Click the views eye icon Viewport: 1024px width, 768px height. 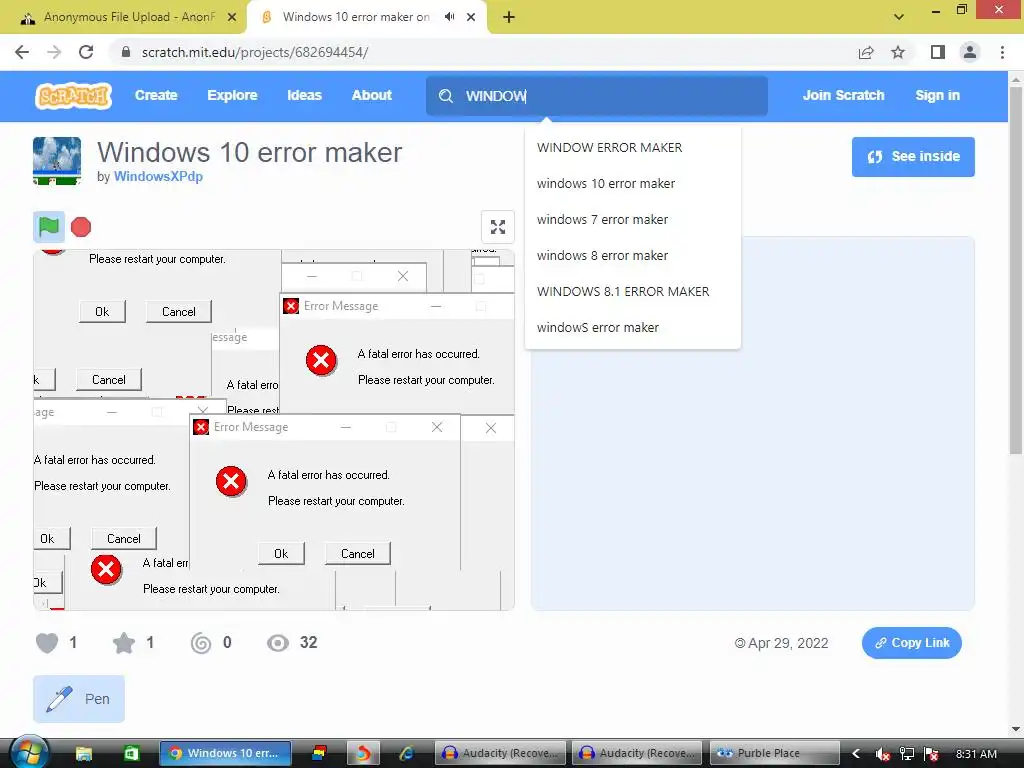[x=278, y=643]
